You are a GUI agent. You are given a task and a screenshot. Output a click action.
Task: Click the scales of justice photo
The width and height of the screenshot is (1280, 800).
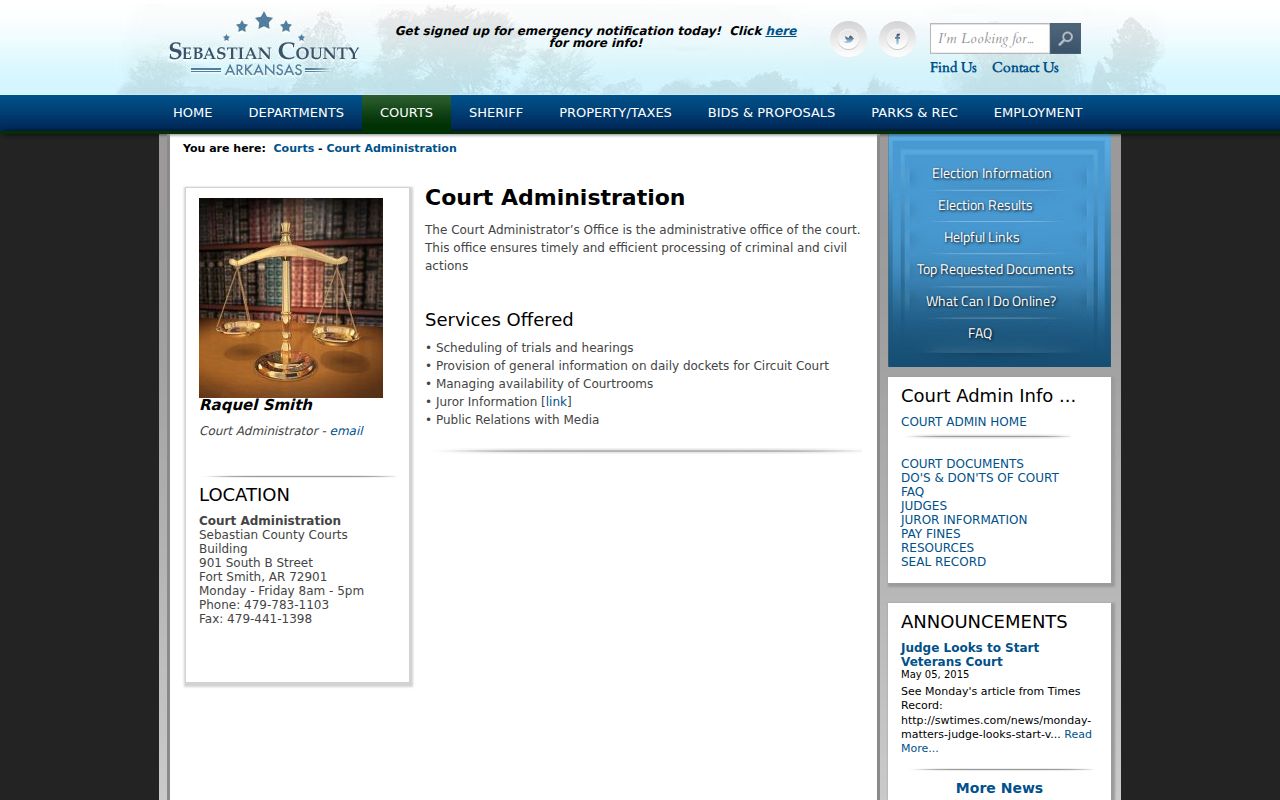click(291, 298)
